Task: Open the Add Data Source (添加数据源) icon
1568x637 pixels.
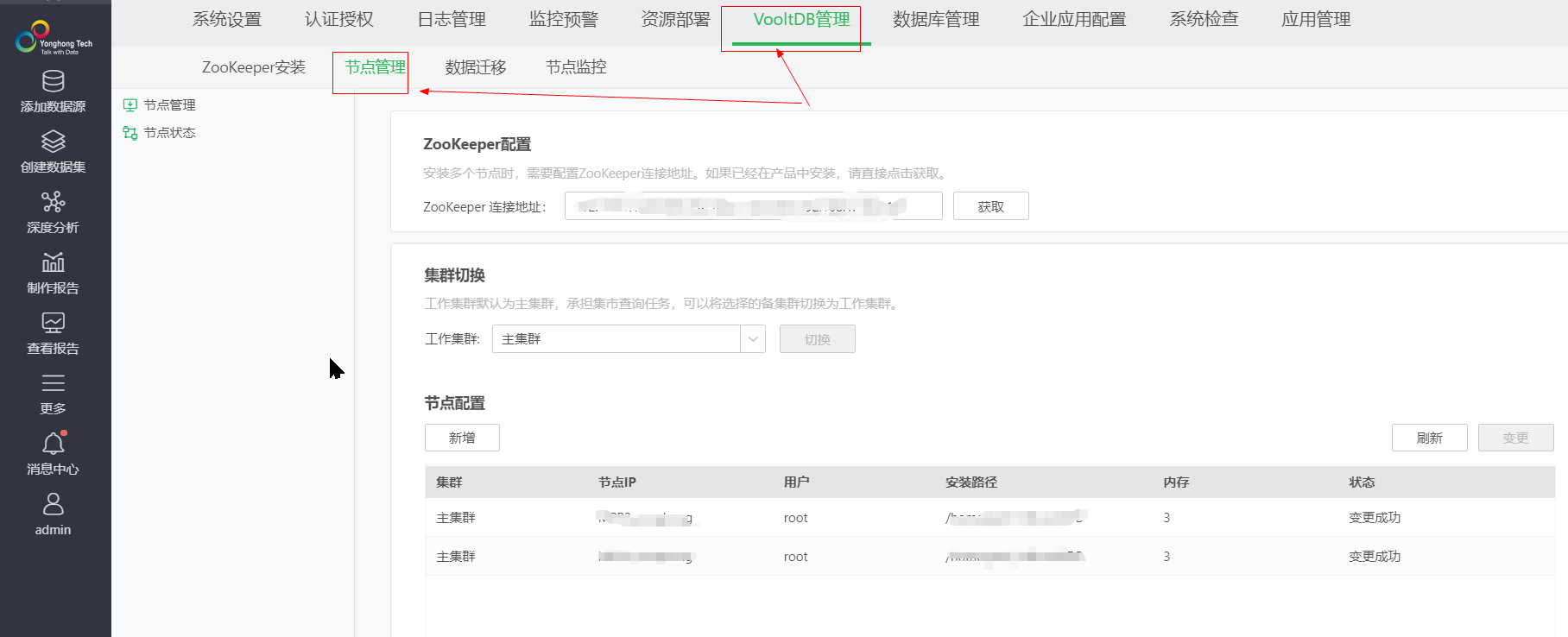Action: tap(54, 81)
